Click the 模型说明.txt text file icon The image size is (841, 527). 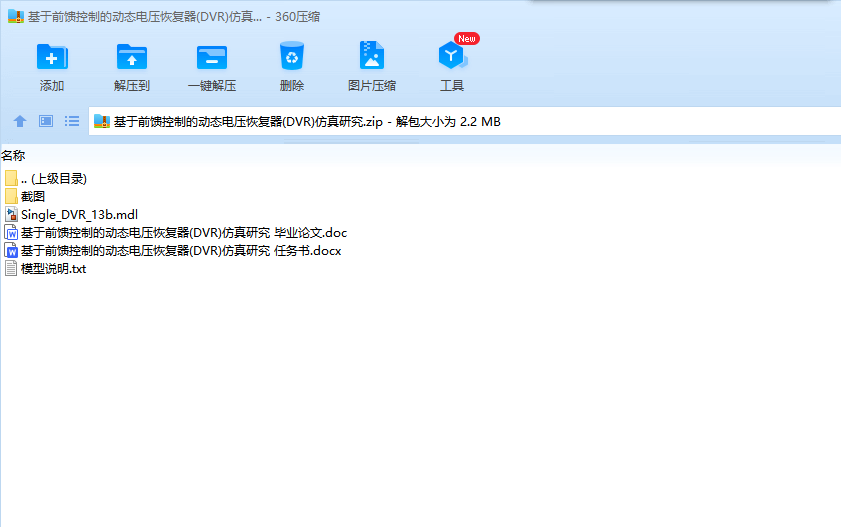click(11, 269)
